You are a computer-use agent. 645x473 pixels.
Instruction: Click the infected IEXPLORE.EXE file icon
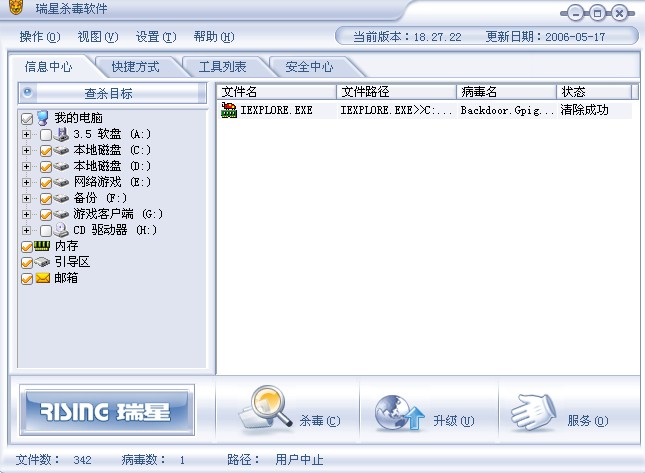pyautogui.click(x=229, y=110)
